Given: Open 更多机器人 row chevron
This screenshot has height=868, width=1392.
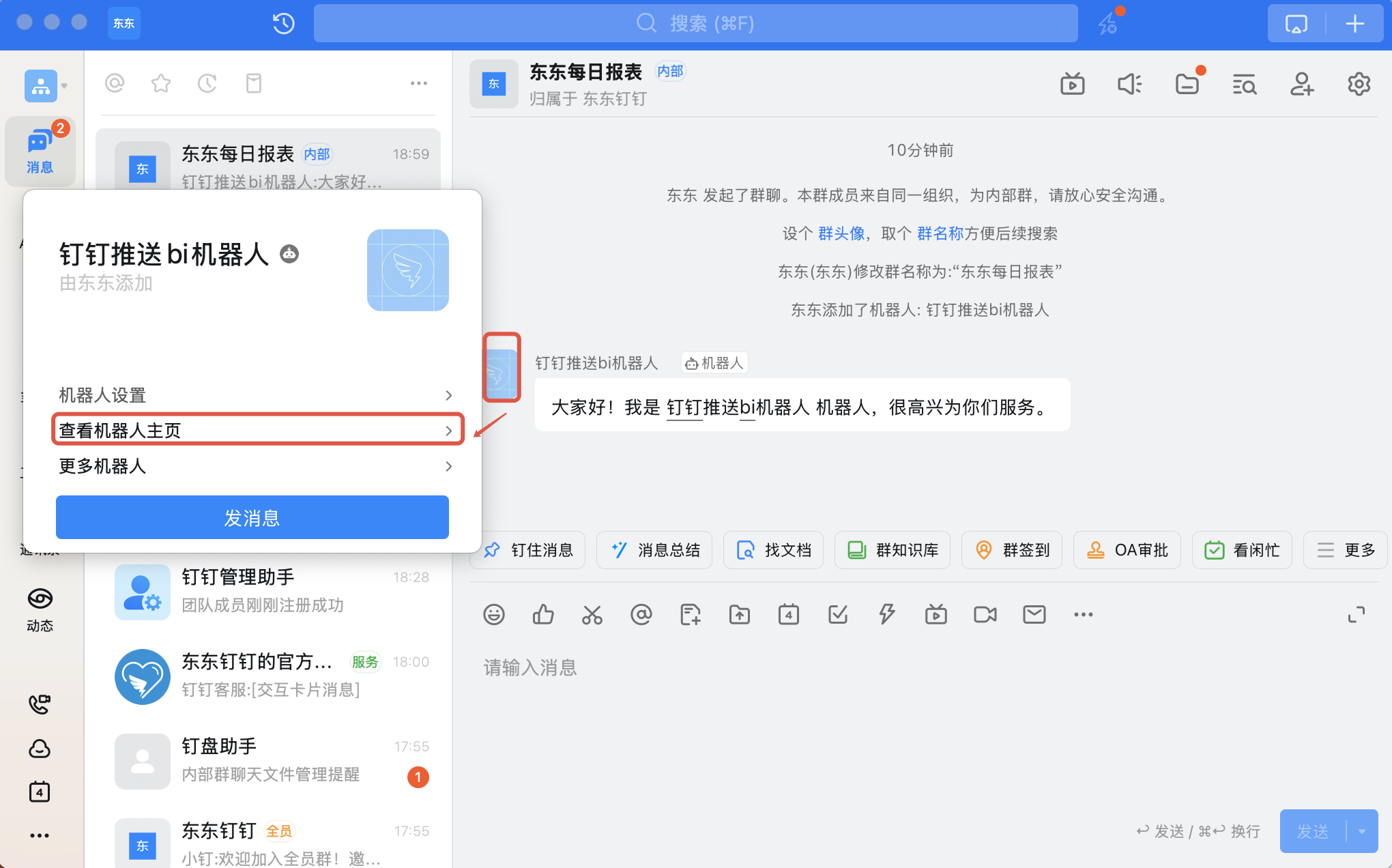Looking at the screenshot, I should point(448,466).
